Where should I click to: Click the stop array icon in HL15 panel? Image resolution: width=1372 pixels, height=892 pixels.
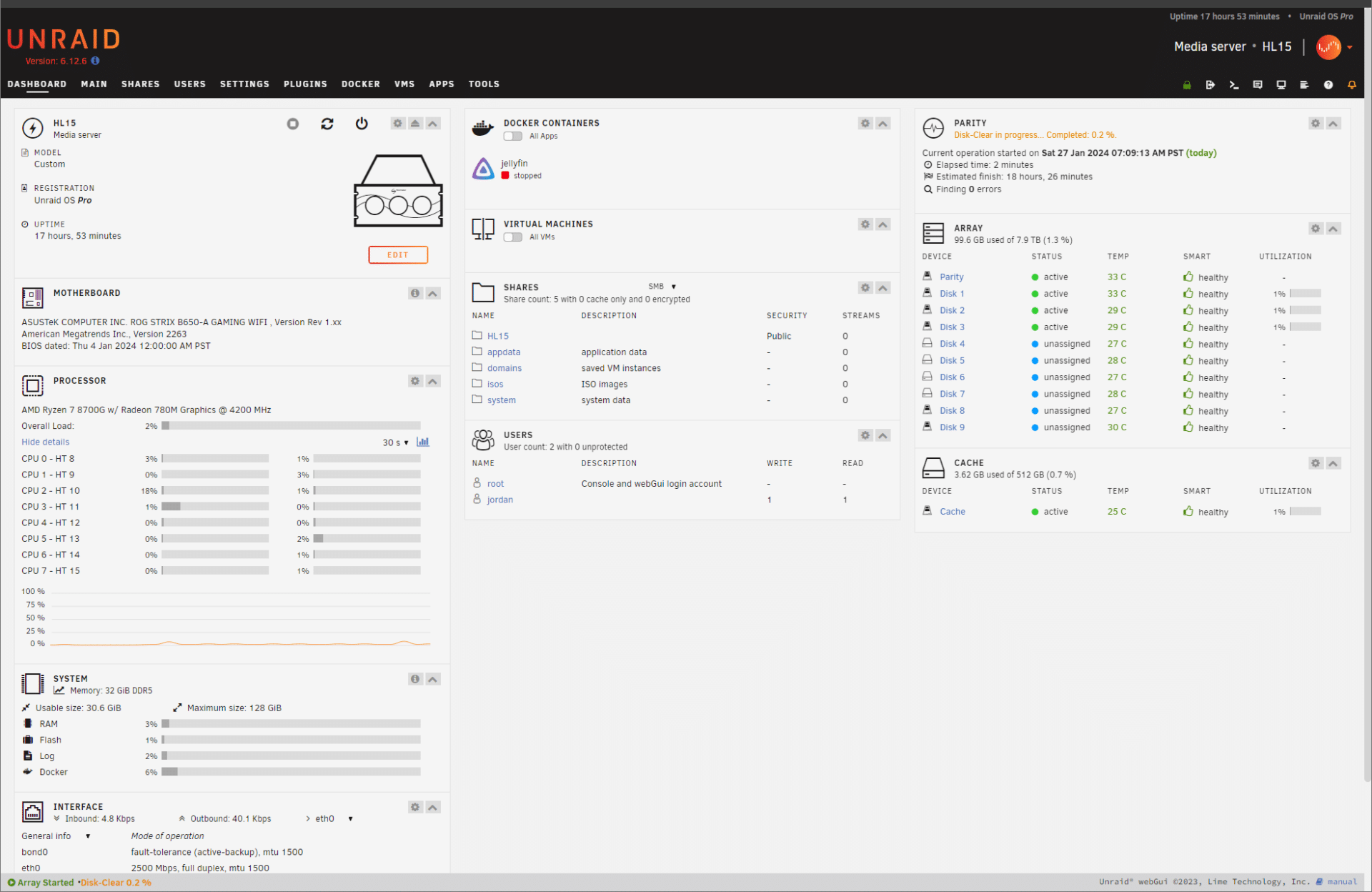(293, 124)
